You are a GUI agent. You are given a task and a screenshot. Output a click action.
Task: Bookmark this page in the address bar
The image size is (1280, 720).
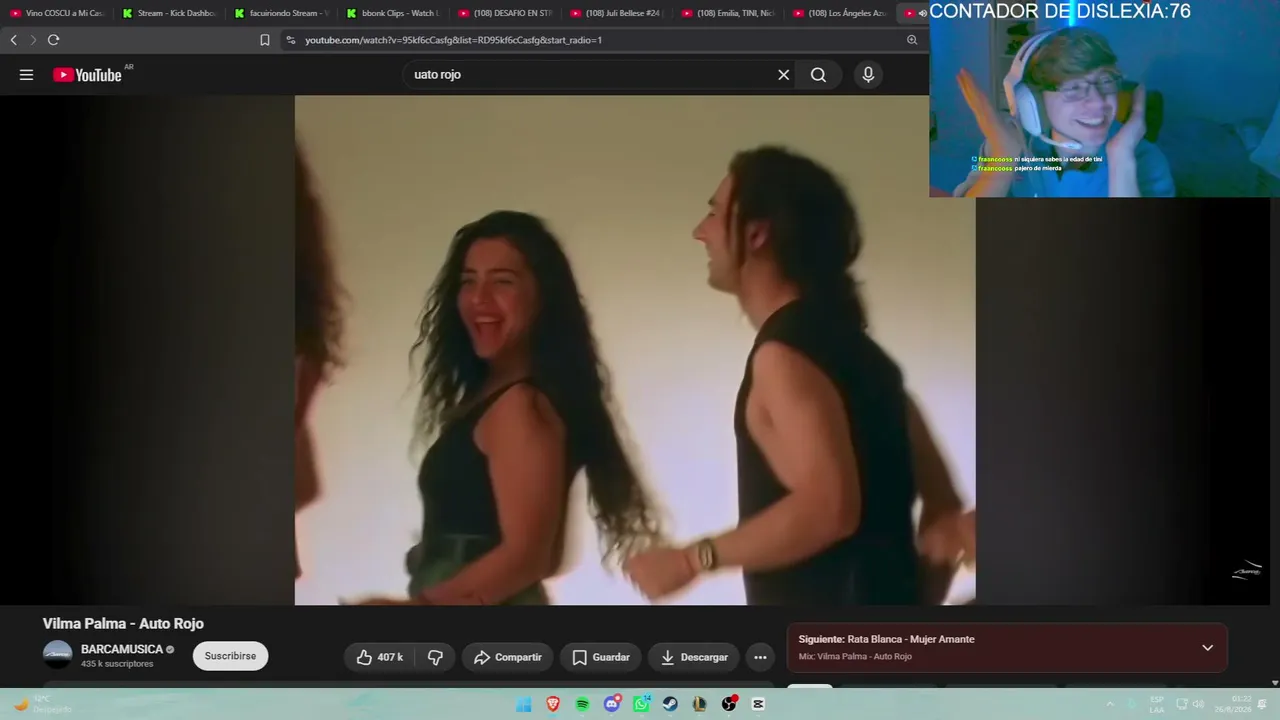click(265, 40)
